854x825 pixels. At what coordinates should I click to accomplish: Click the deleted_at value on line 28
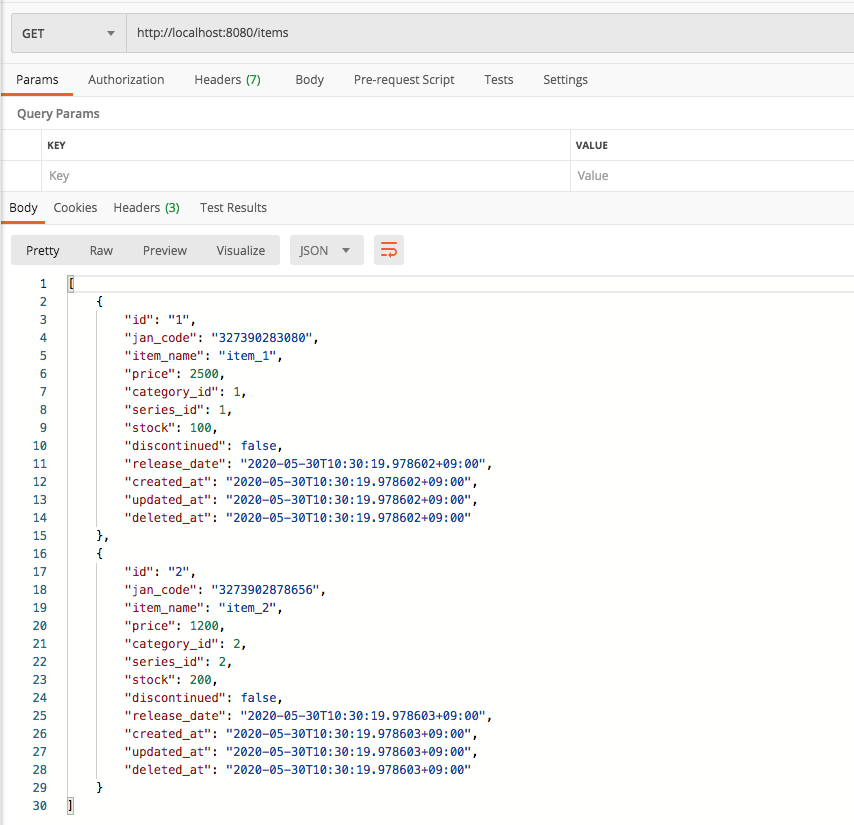tap(348, 769)
